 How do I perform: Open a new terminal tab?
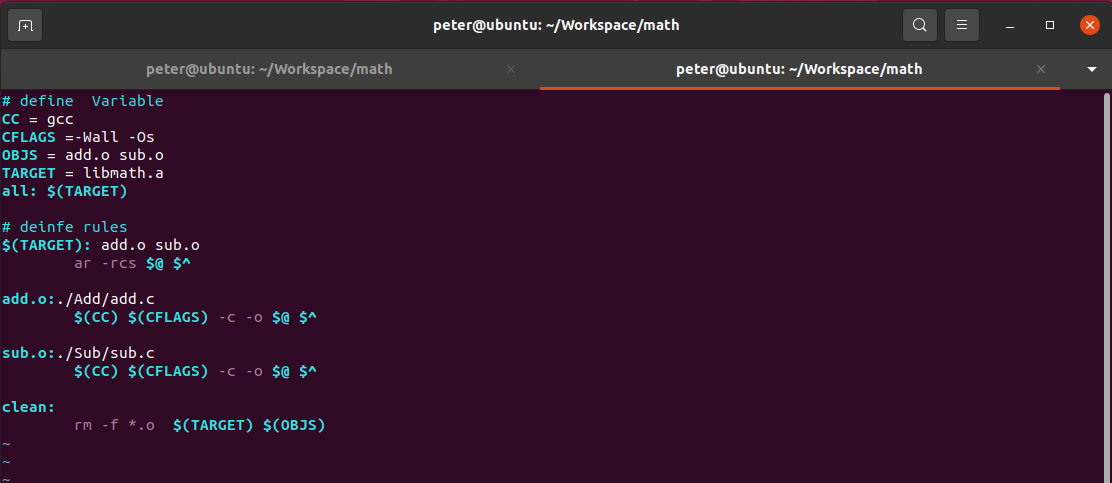[x=25, y=25]
